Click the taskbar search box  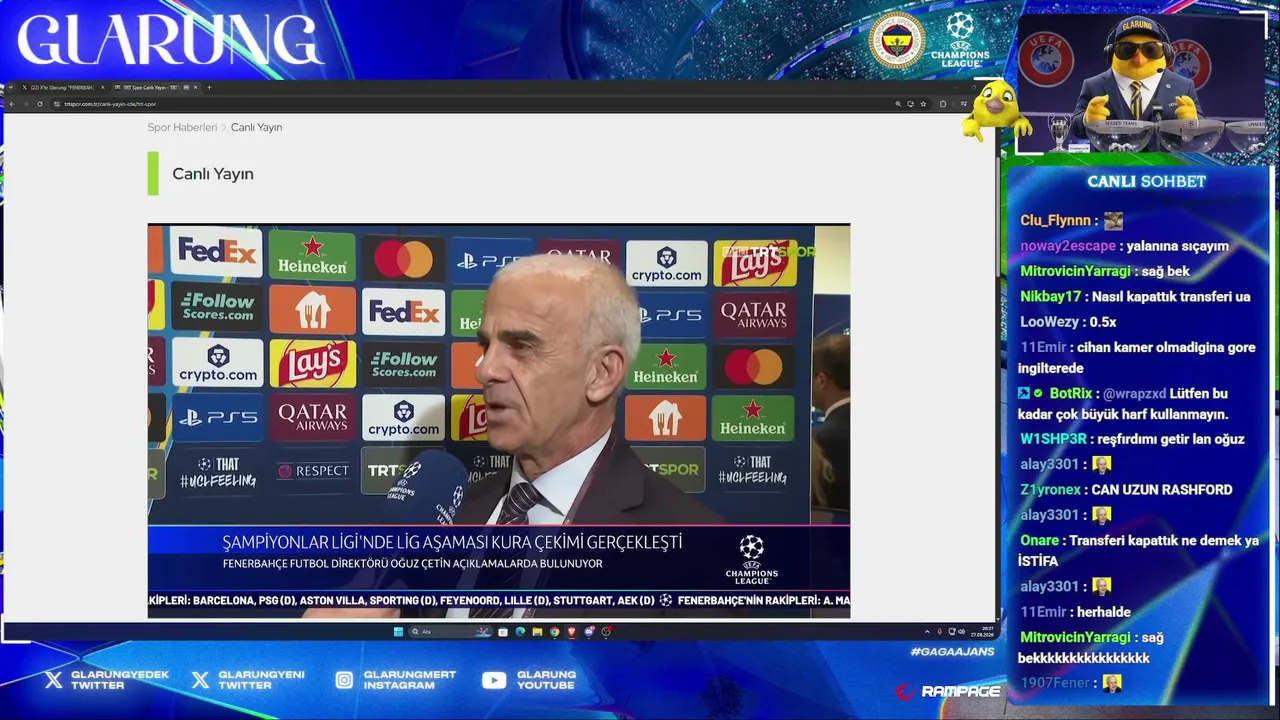tap(452, 632)
